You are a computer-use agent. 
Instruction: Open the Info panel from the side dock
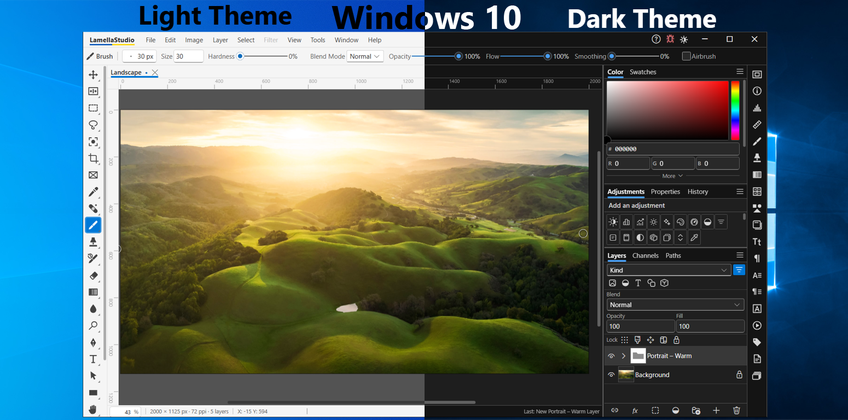tap(757, 91)
